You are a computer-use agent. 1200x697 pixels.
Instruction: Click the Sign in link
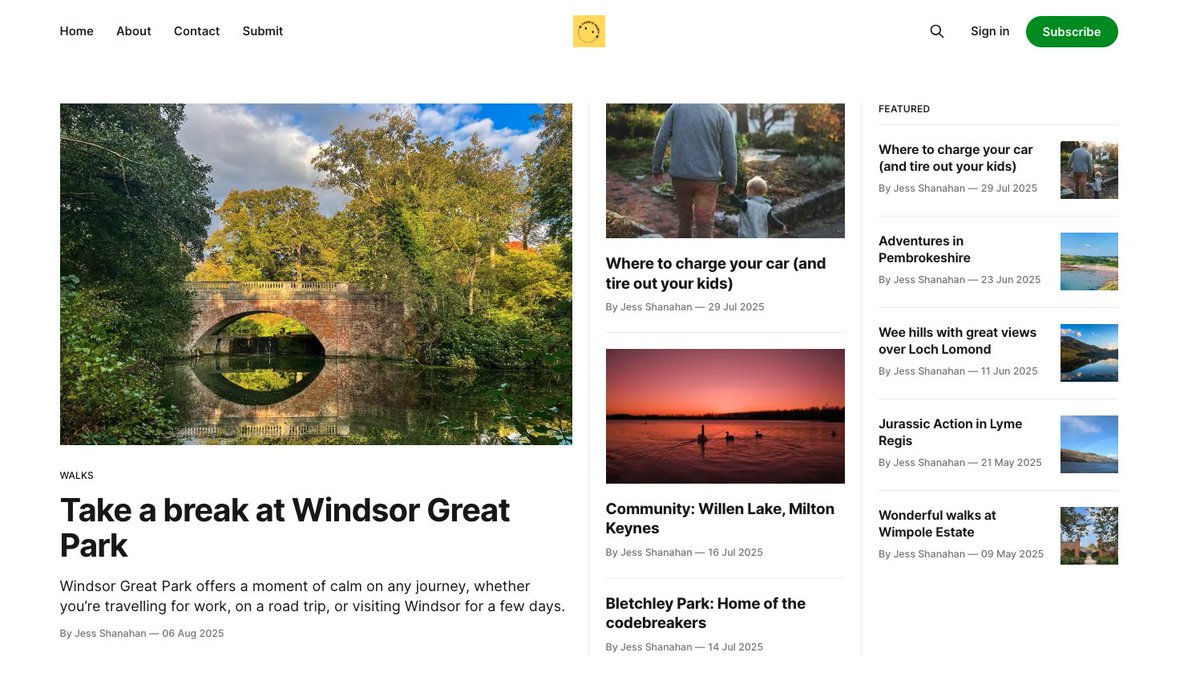click(990, 31)
